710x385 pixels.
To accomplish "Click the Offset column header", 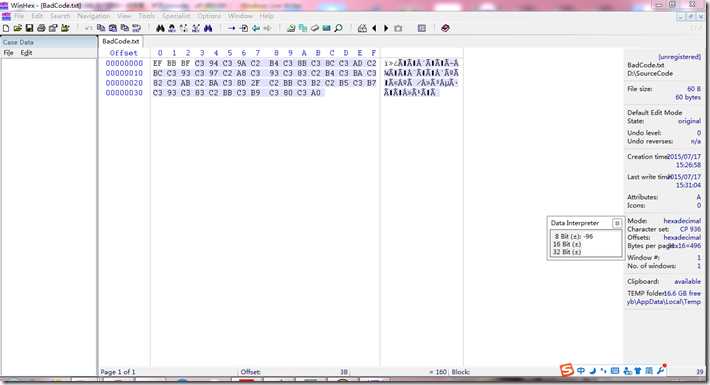I will click(x=124, y=53).
